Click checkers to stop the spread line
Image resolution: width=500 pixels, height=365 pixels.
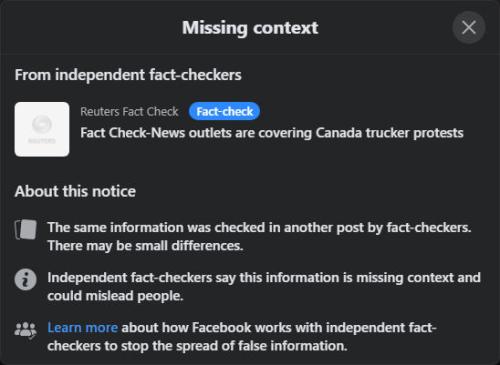coord(197,346)
